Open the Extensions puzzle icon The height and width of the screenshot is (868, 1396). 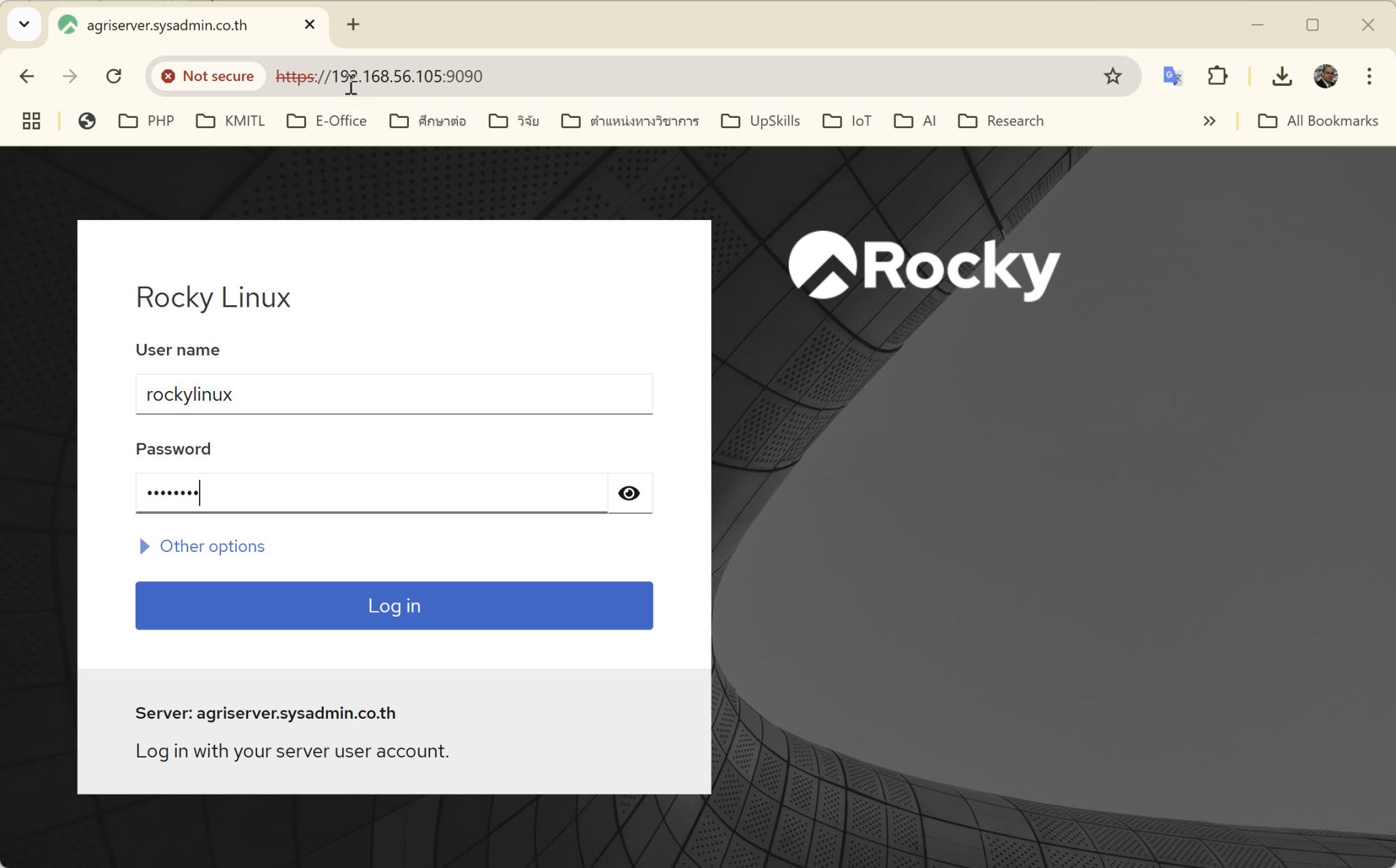[x=1217, y=76]
